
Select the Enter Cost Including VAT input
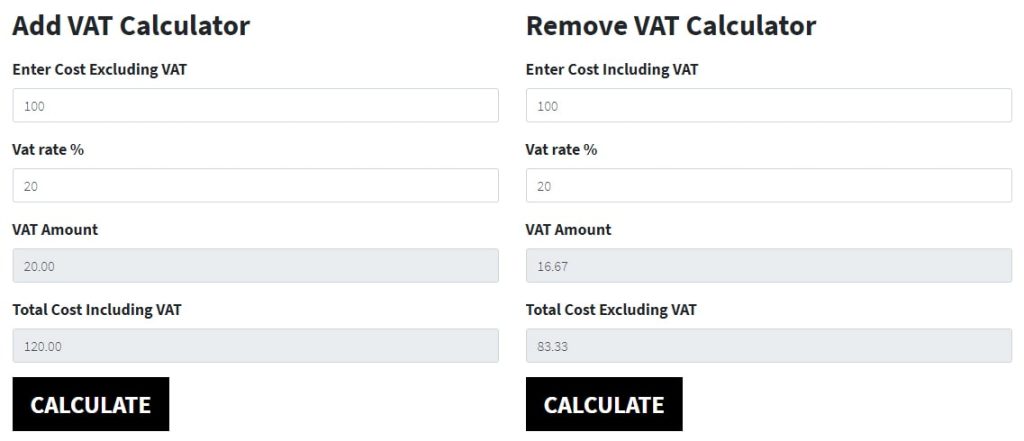click(x=768, y=106)
